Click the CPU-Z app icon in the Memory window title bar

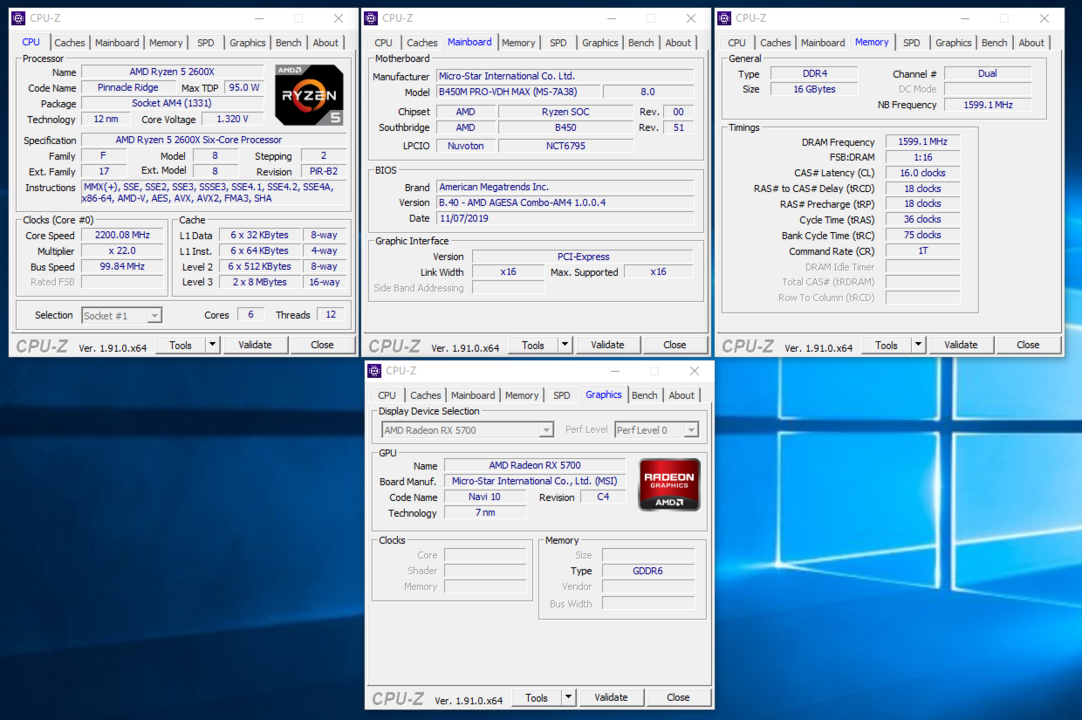(724, 19)
